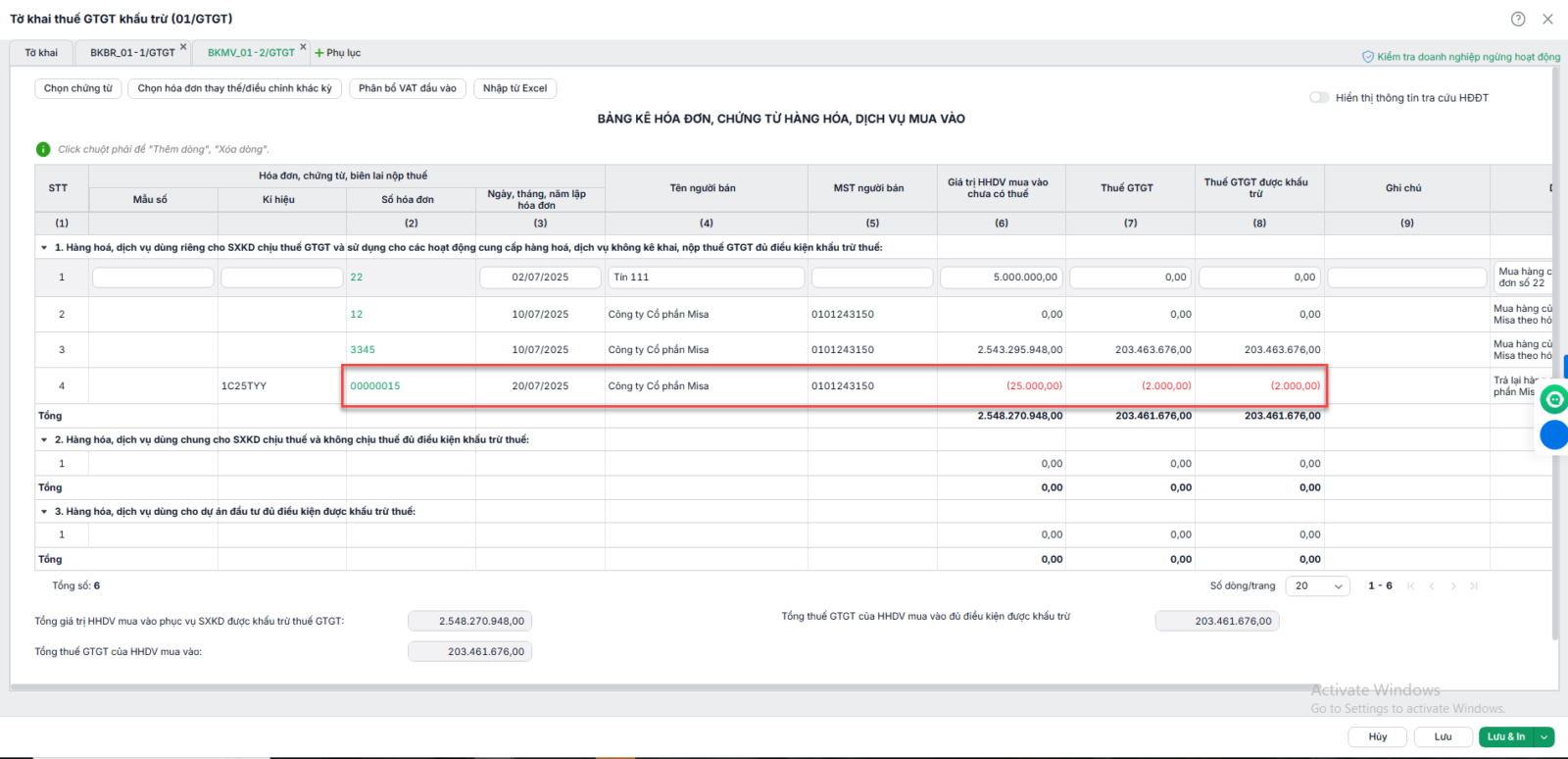Image resolution: width=1568 pixels, height=759 pixels.
Task: Open invoice number 3345 link
Action: (x=363, y=349)
